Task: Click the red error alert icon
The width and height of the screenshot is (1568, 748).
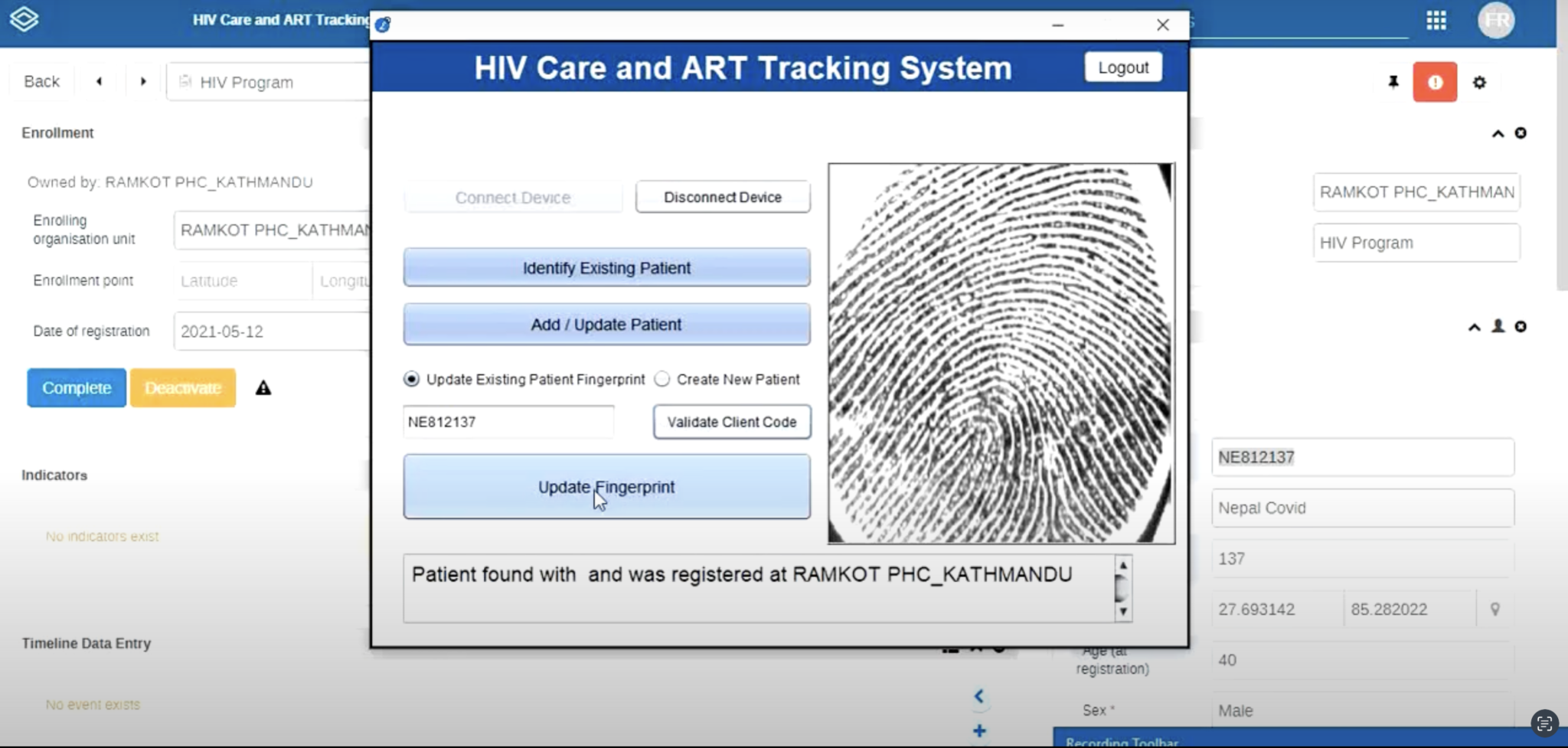Action: tap(1435, 82)
